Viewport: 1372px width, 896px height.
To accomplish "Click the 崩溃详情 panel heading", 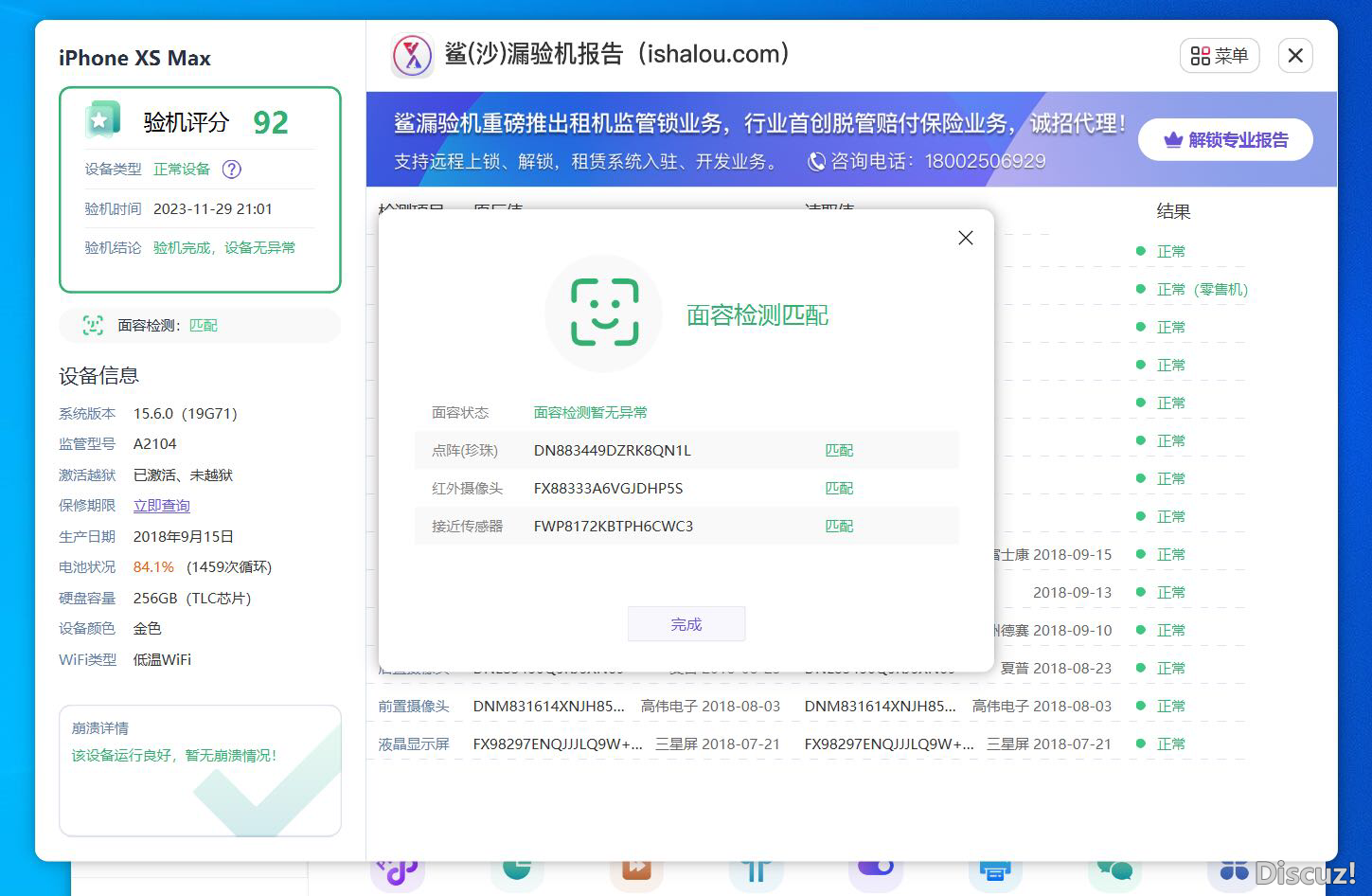I will pos(100,728).
